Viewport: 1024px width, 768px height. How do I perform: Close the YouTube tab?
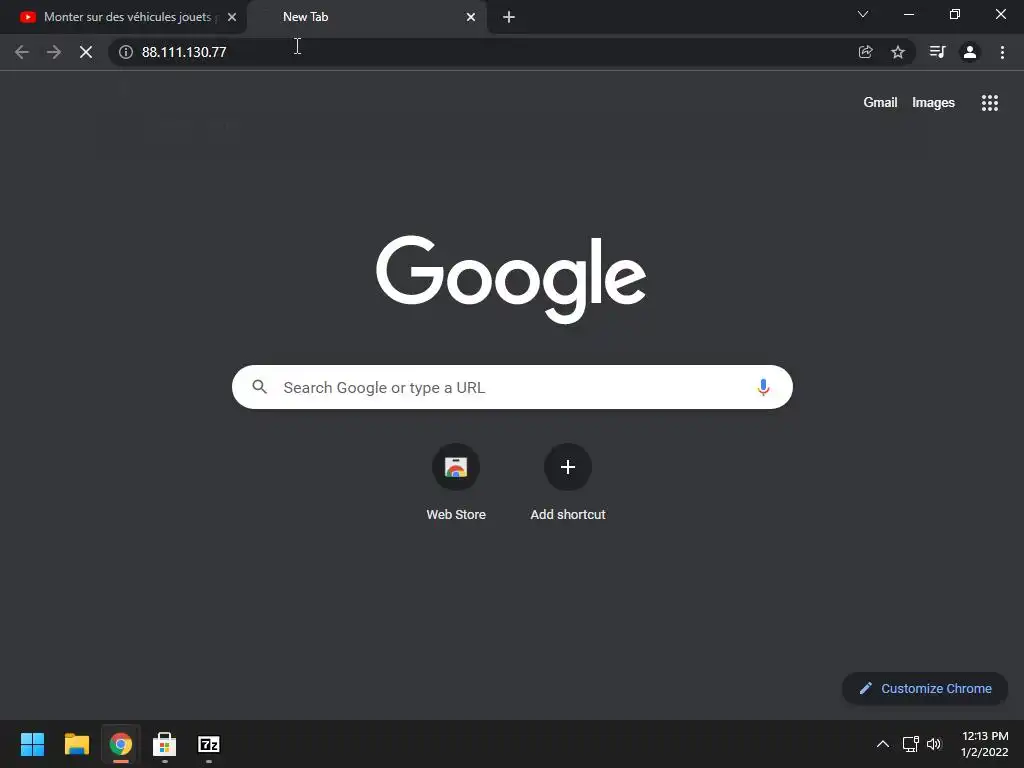coord(232,17)
